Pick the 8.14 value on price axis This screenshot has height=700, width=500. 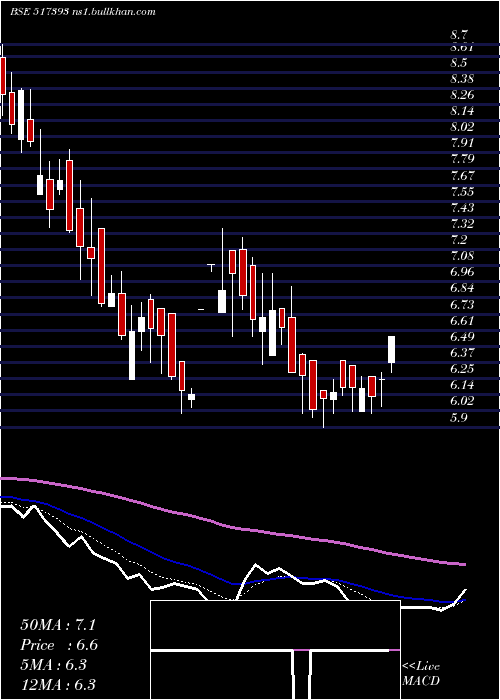pyautogui.click(x=462, y=111)
